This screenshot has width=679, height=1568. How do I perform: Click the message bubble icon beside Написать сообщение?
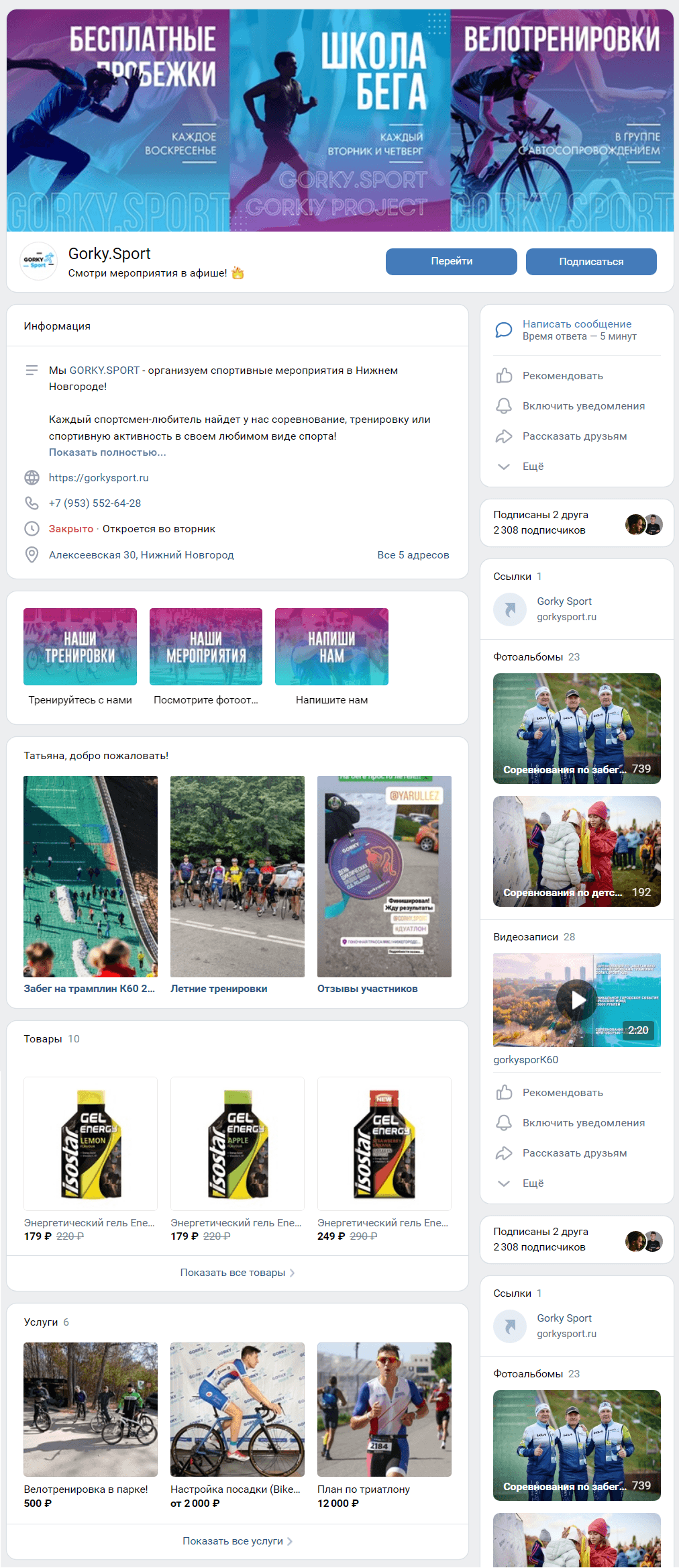coord(503,330)
